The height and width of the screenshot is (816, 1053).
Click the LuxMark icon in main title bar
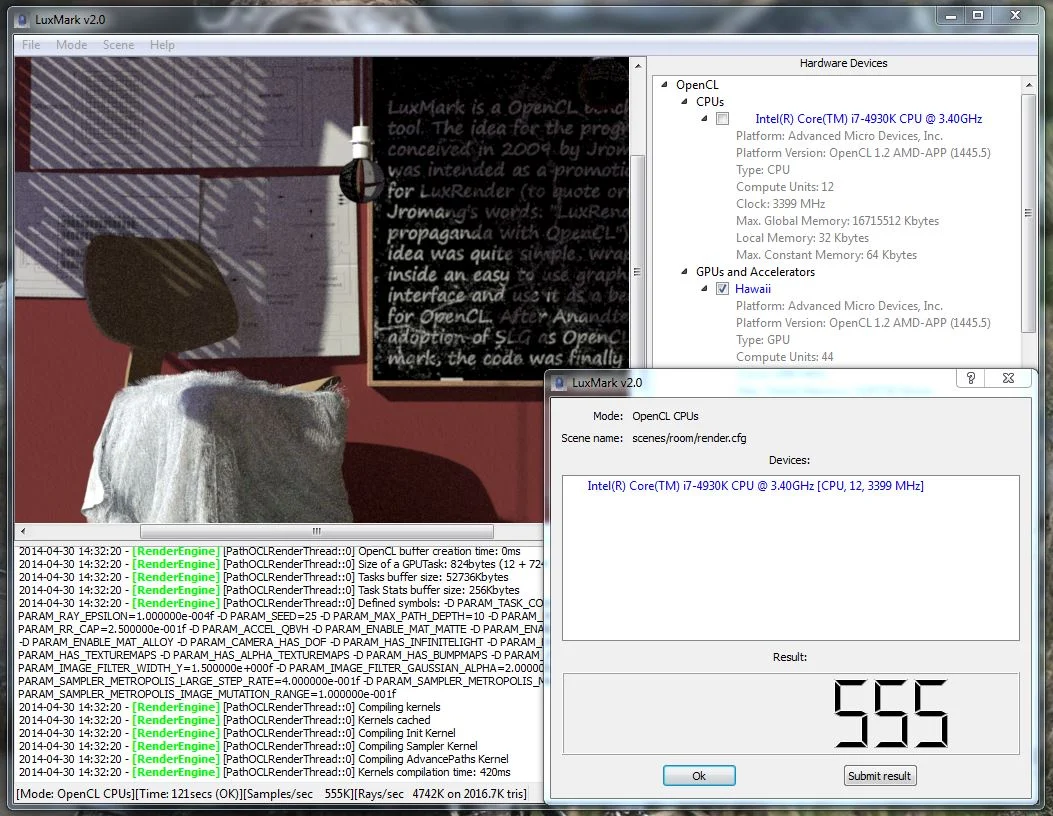21,19
